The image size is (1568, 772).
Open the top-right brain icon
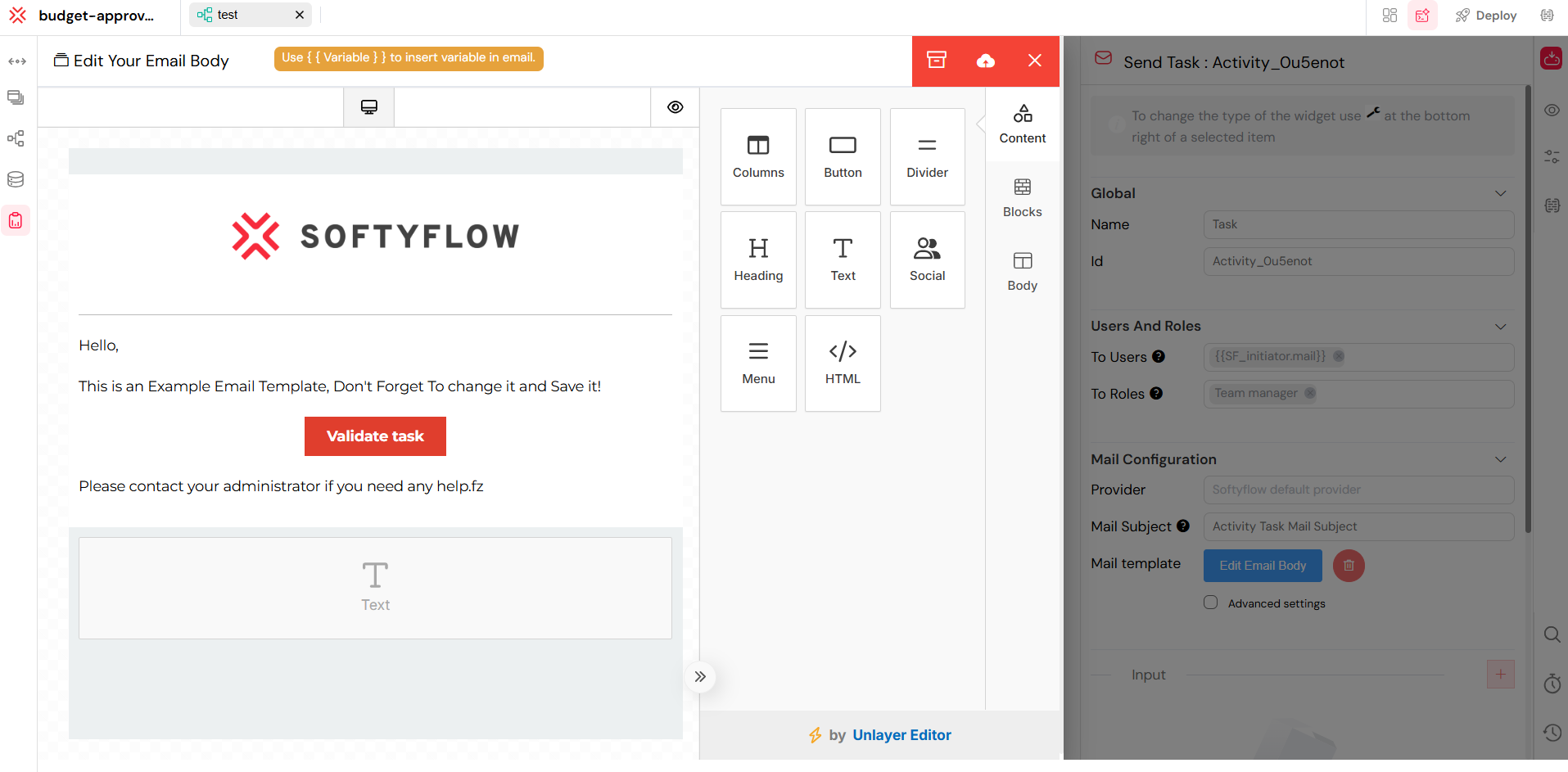1547,16
